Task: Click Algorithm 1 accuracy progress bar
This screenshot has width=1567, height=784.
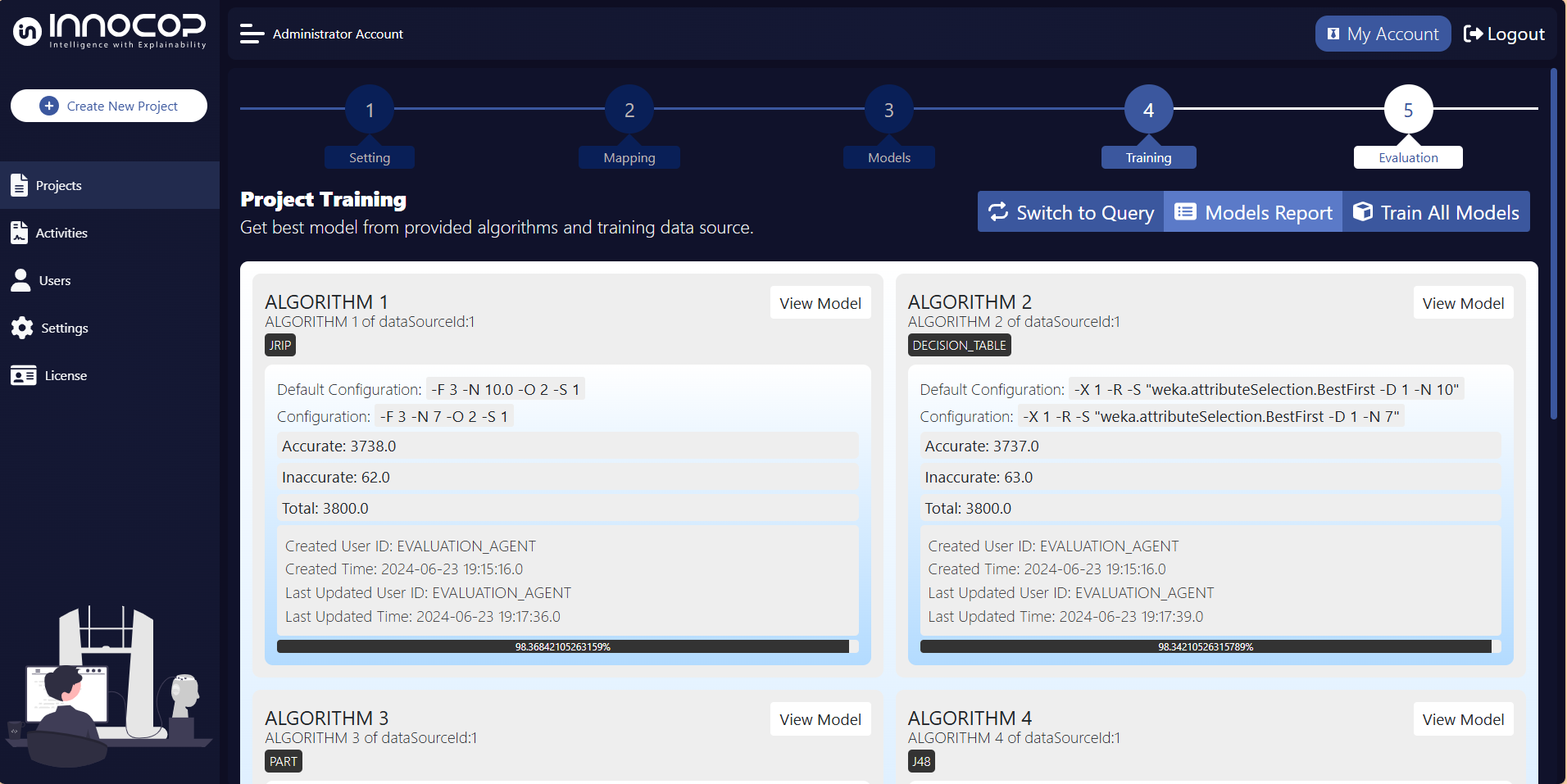Action: (567, 646)
